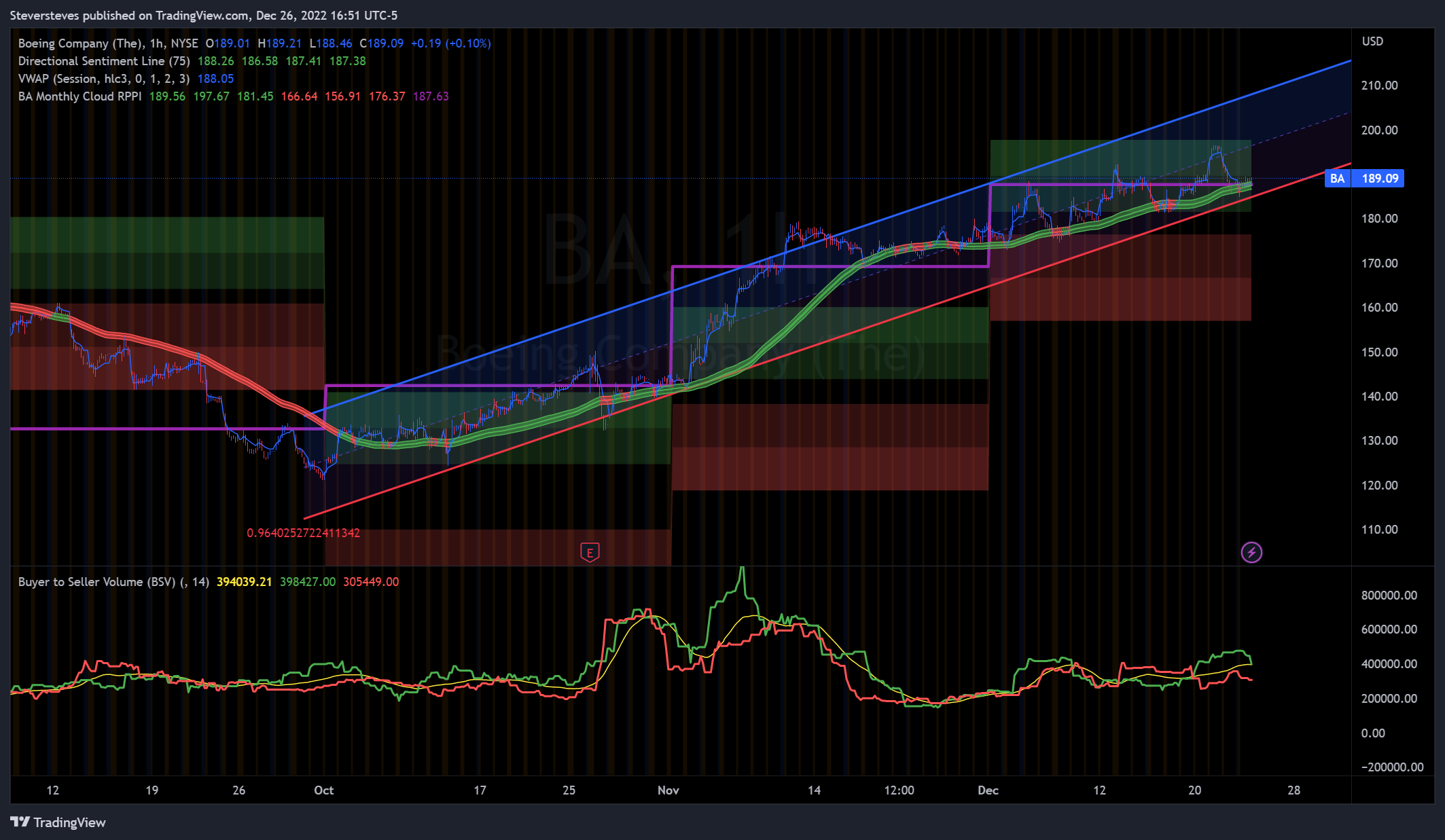Click the Nov date axis label
This screenshot has height=840, width=1445.
pos(668,790)
